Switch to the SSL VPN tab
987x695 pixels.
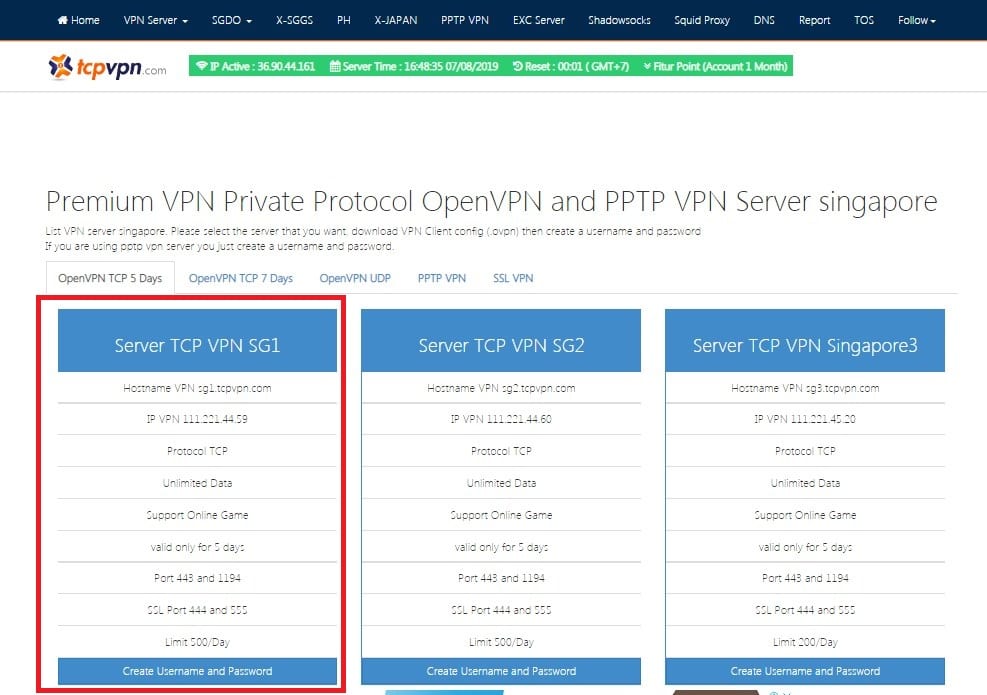coord(513,278)
